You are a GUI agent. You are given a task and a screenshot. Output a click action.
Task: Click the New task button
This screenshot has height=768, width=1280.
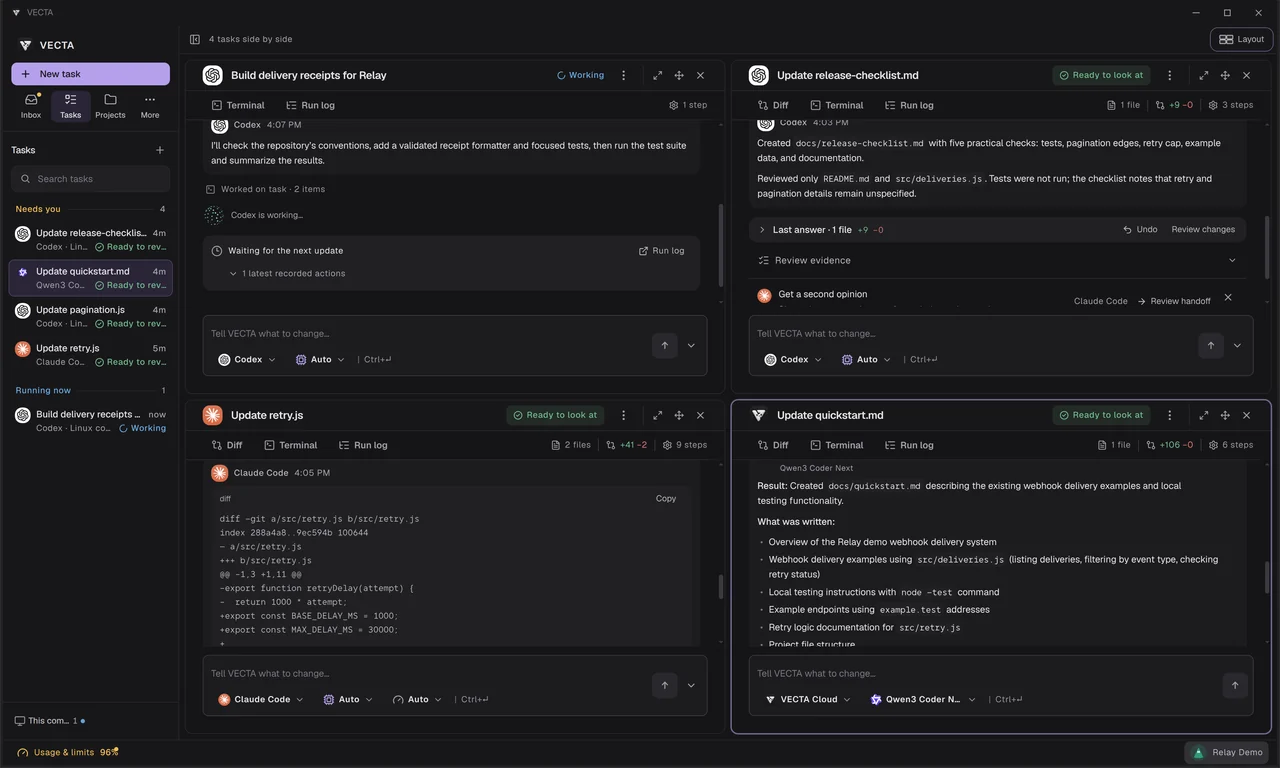(90, 74)
